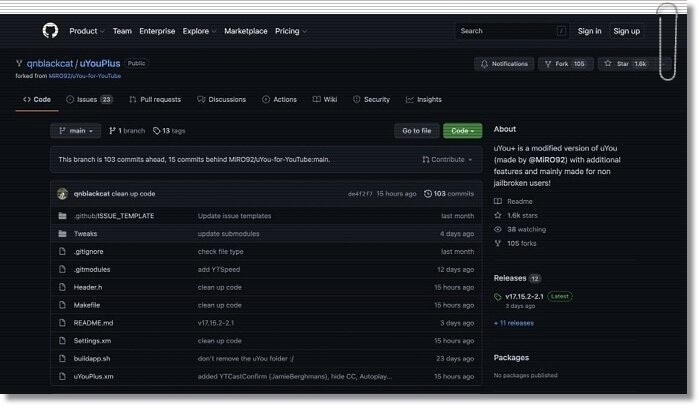699x406 pixels.
Task: Open the MIRO92/uYou-for-YouTube fork source link
Action: pyautogui.click(x=85, y=76)
